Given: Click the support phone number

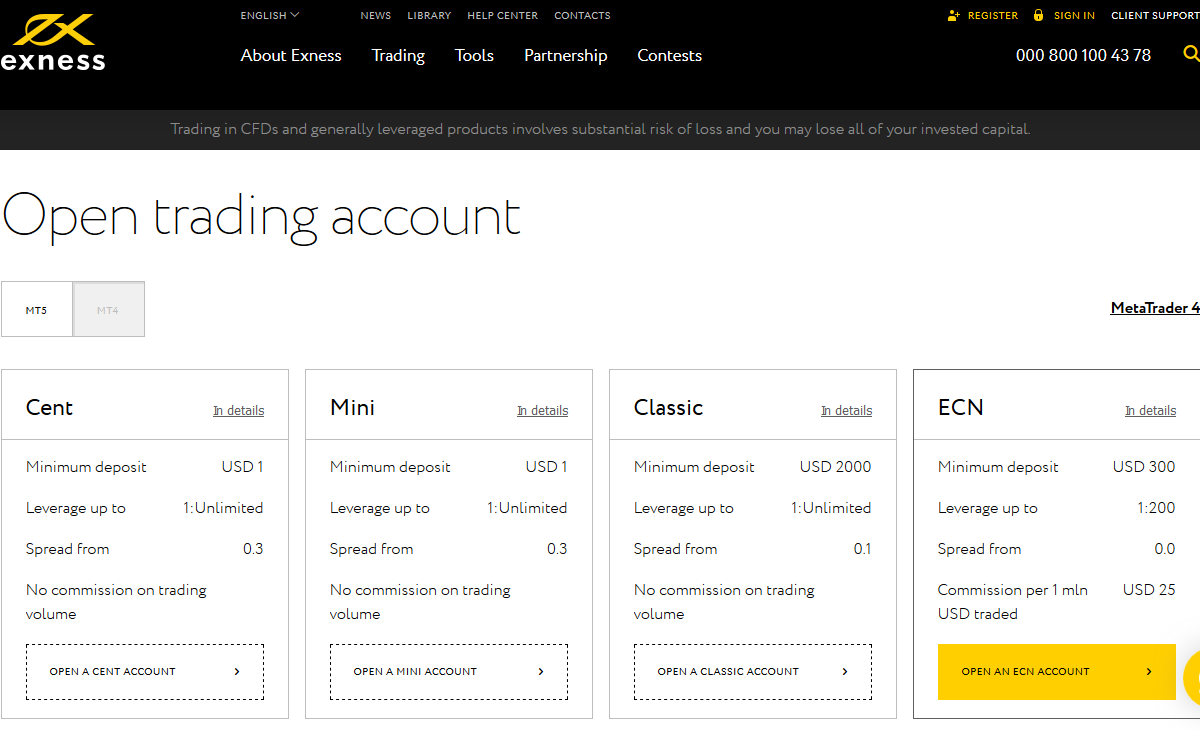Looking at the screenshot, I should pos(1083,55).
